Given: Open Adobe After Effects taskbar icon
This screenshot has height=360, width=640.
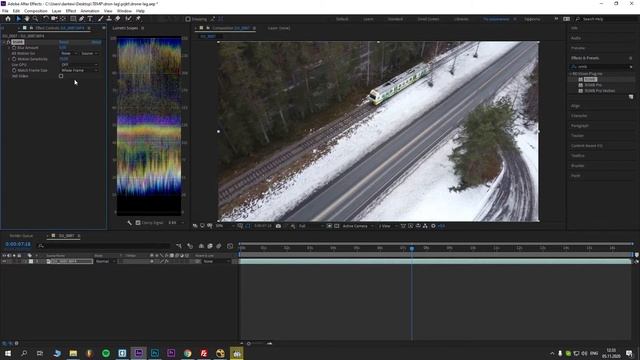Looking at the screenshot, I should tap(138, 353).
